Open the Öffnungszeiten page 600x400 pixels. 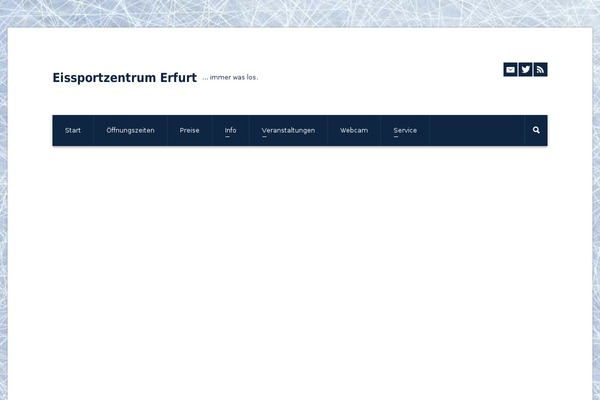pos(130,131)
